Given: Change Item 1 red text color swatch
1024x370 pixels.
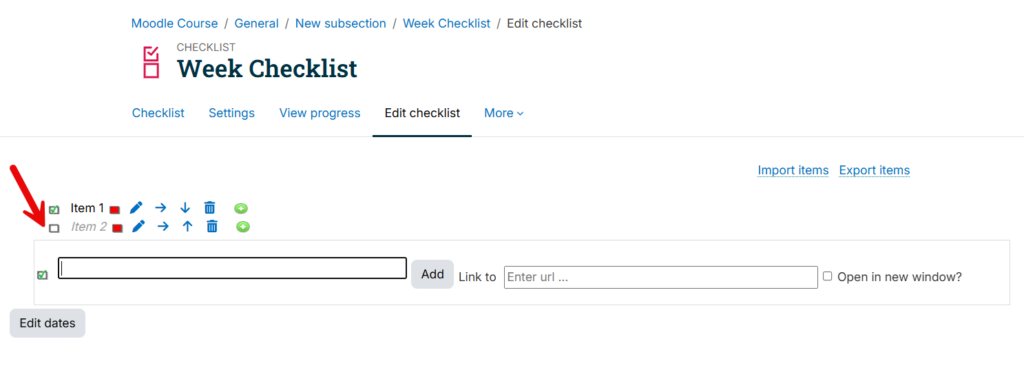Looking at the screenshot, I should coord(115,209).
